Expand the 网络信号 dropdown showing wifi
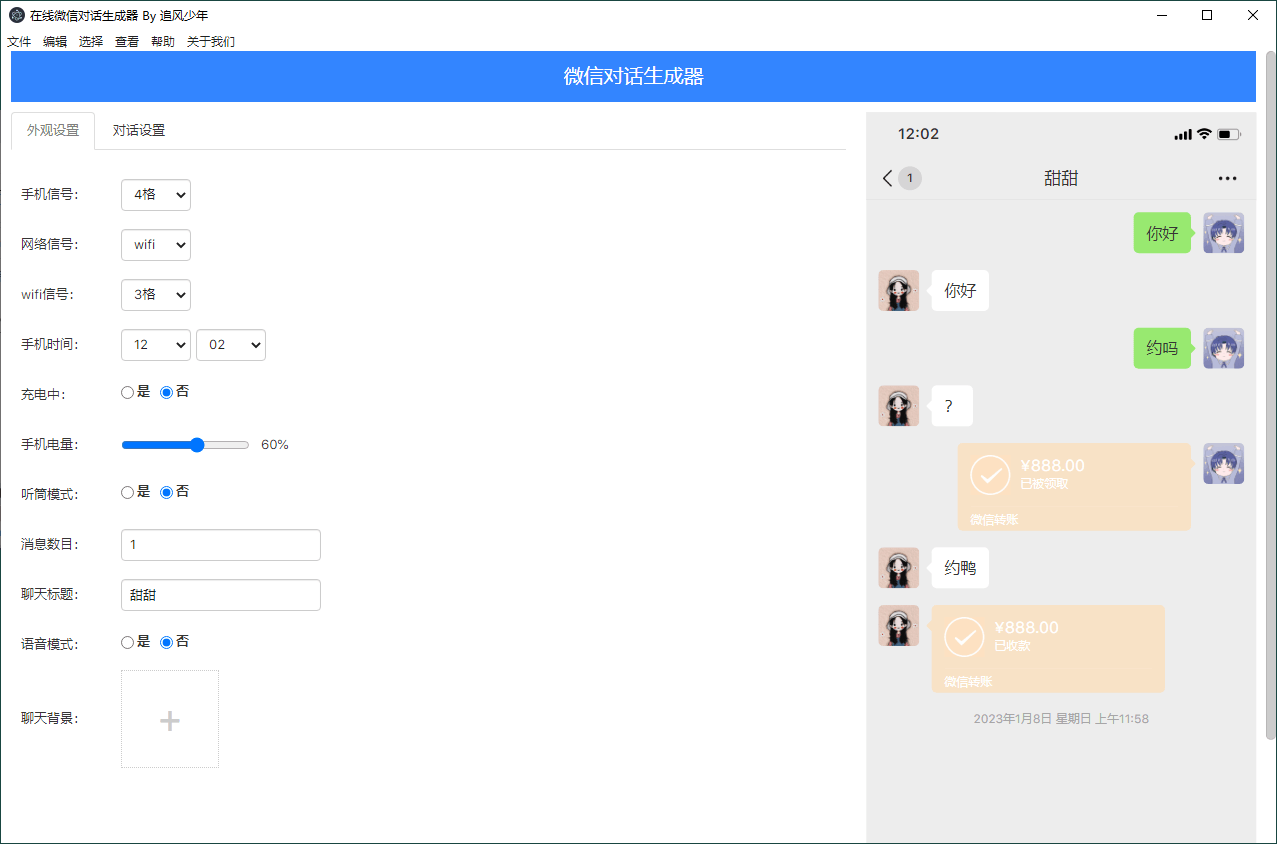 click(x=156, y=245)
